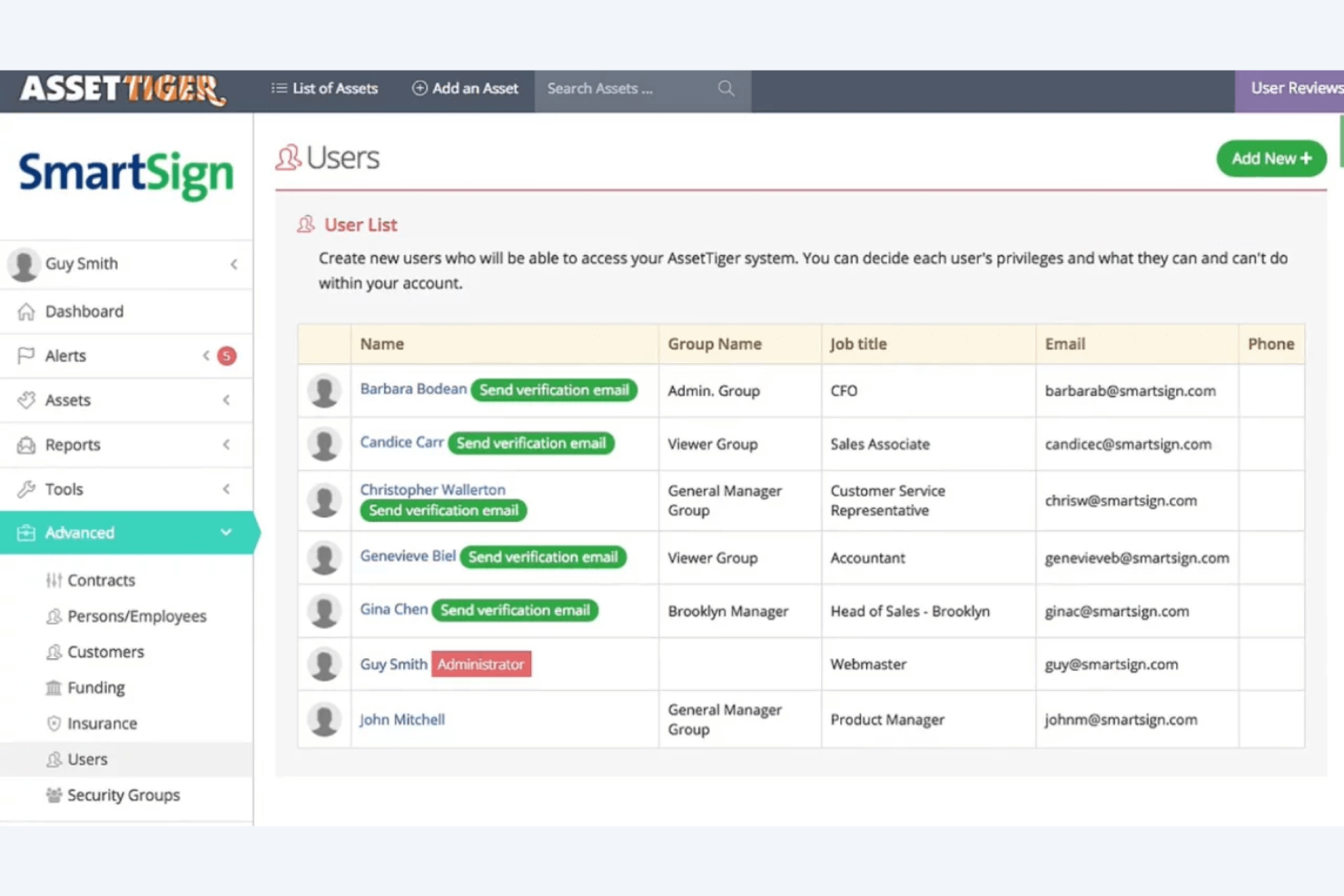1344x896 pixels.
Task: Expand the Reports section
Action: 226,444
